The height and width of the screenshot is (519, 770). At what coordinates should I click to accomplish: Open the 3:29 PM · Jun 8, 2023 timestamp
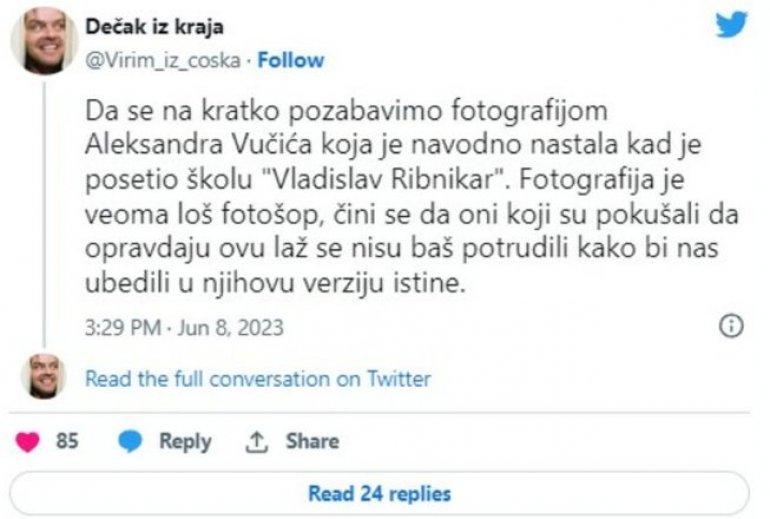185,327
